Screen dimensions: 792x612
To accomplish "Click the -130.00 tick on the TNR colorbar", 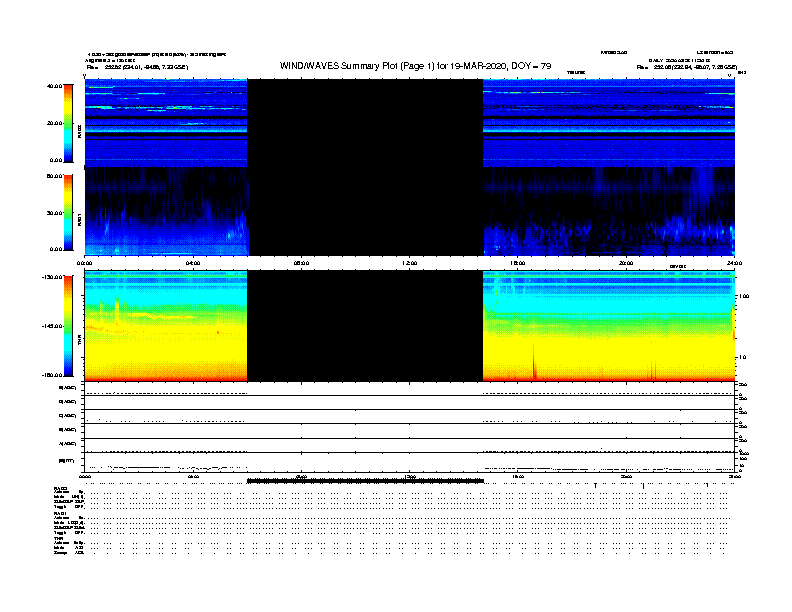I will pos(53,277).
